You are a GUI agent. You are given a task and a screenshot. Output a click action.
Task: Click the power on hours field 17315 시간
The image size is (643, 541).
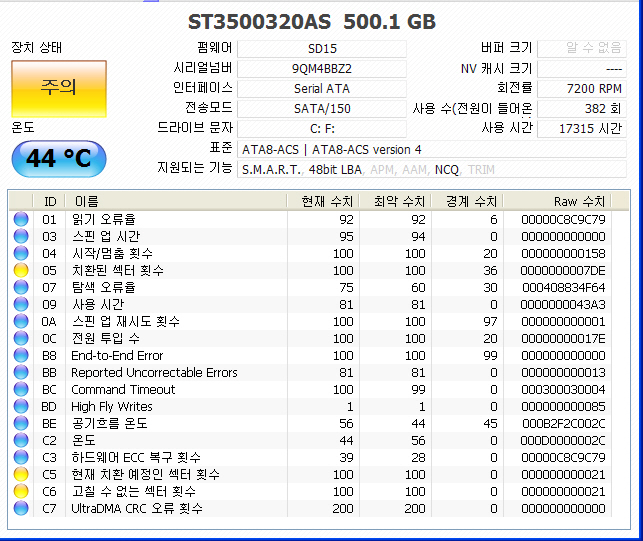(x=582, y=129)
